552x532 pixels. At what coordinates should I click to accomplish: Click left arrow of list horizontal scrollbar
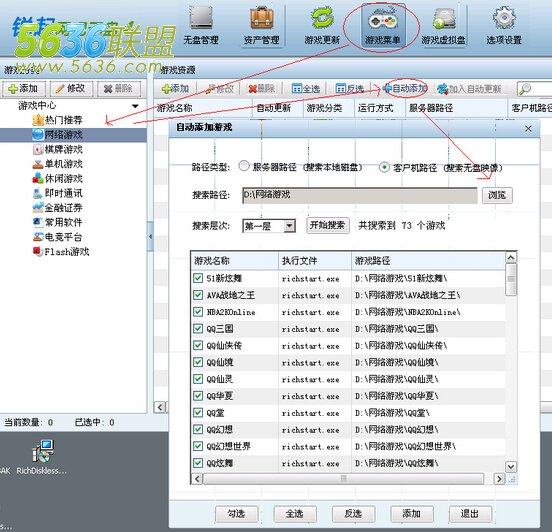pyautogui.click(x=197, y=479)
